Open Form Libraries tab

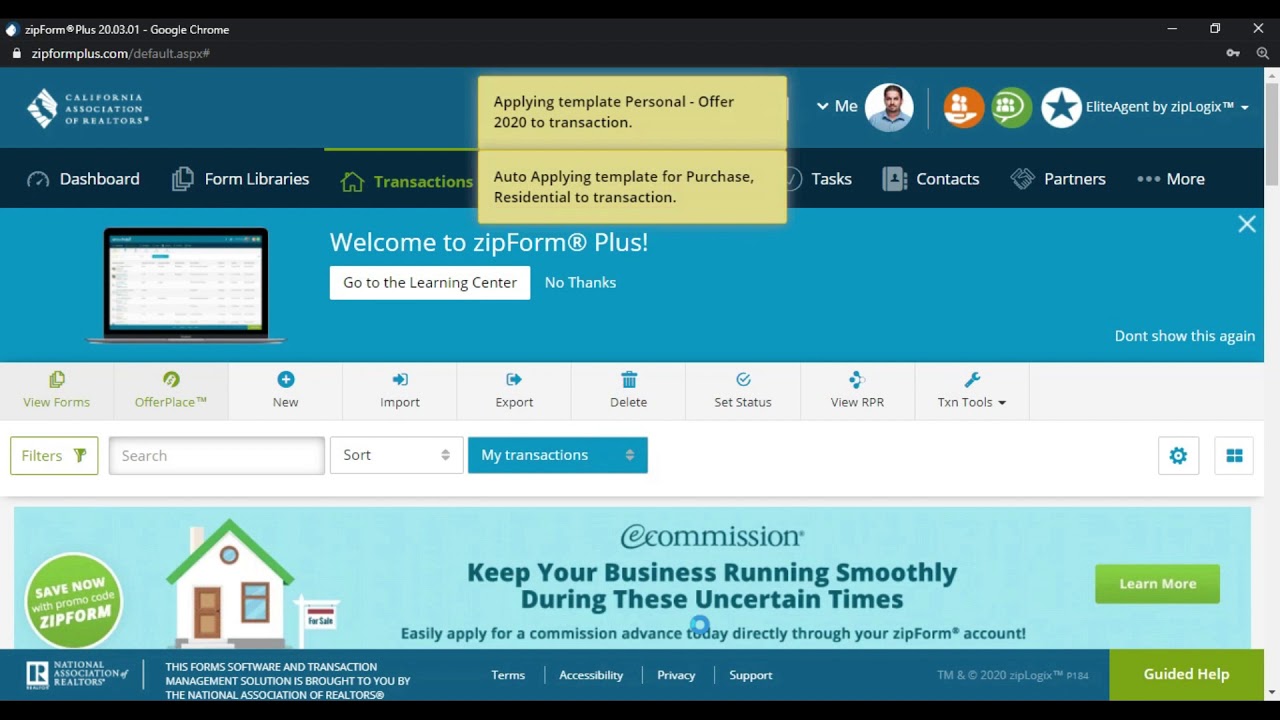[241, 179]
